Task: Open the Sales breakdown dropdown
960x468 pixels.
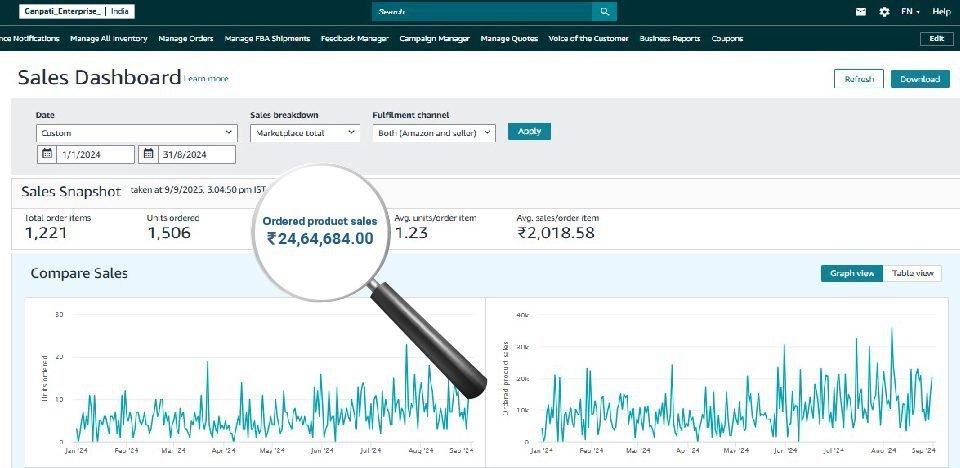Action: [305, 132]
